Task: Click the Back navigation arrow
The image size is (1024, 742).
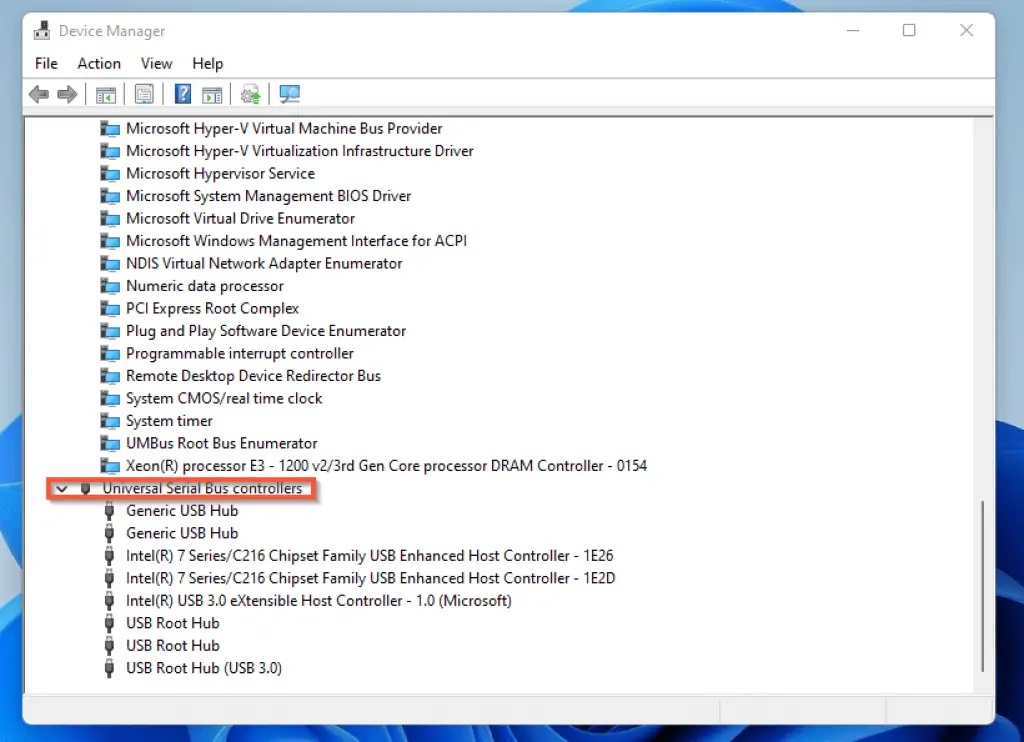Action: (38, 93)
